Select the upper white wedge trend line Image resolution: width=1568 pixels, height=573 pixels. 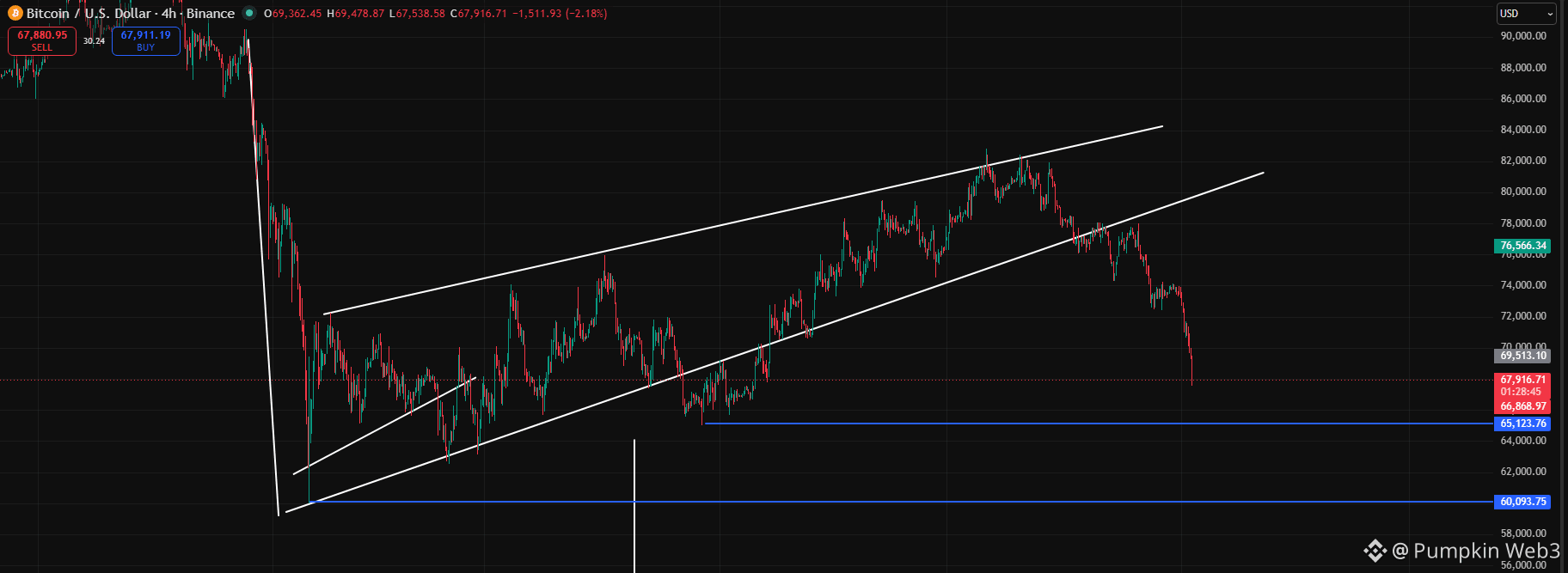[744, 220]
